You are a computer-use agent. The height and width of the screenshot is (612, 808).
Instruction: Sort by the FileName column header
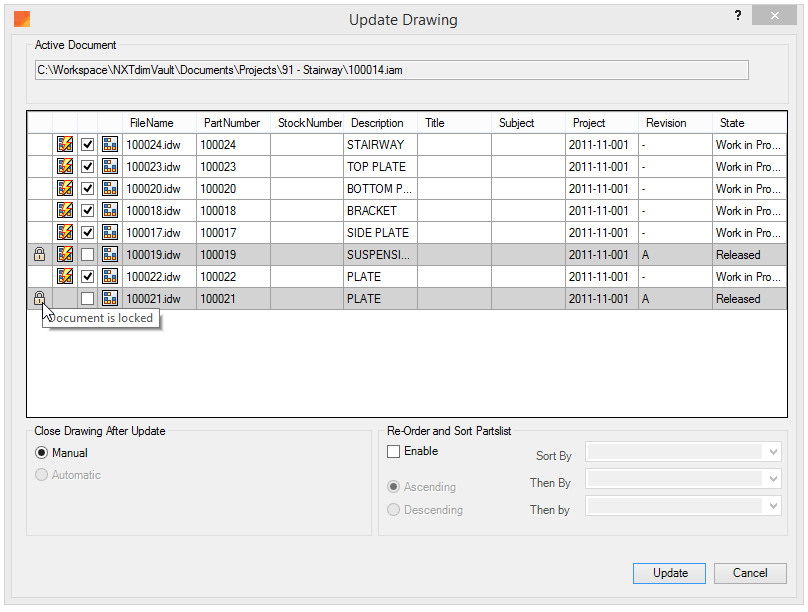pos(151,123)
